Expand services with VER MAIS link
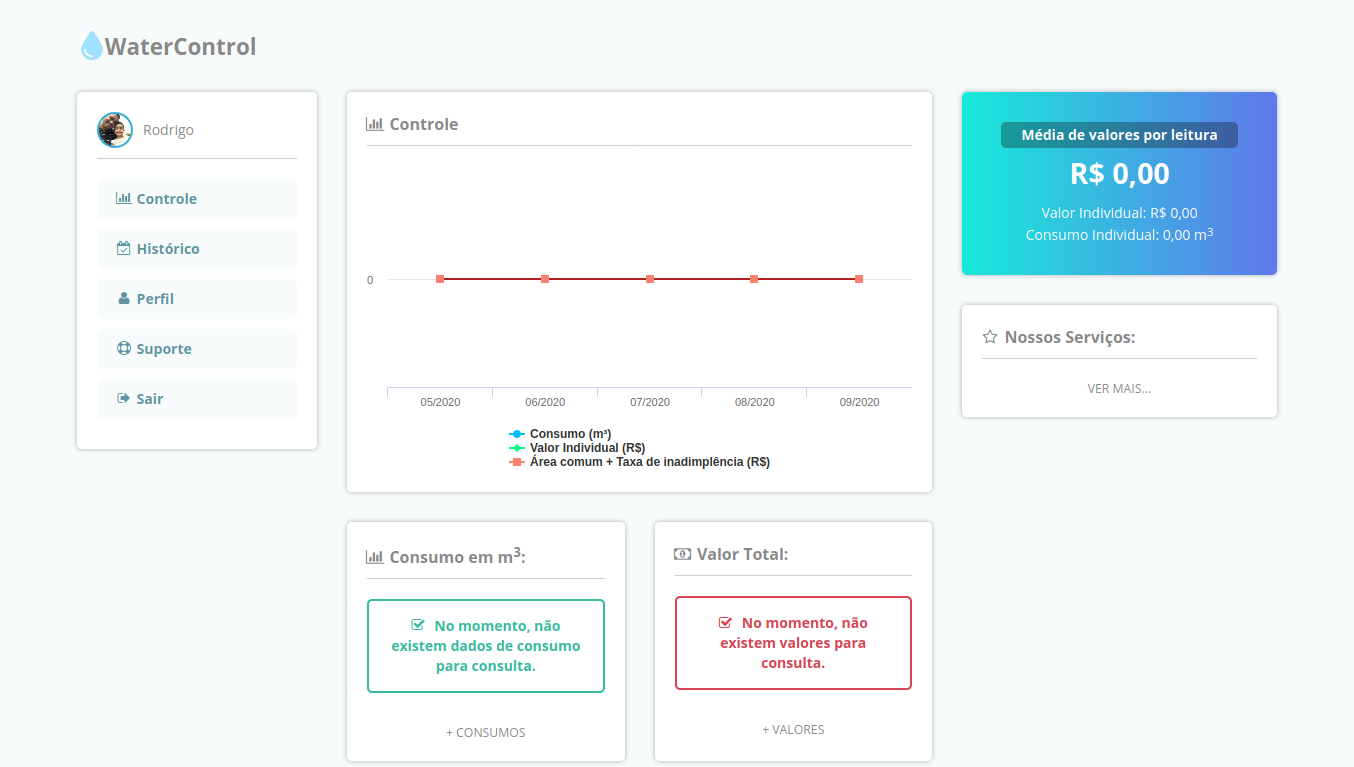The image size is (1354, 767). pos(1119,388)
